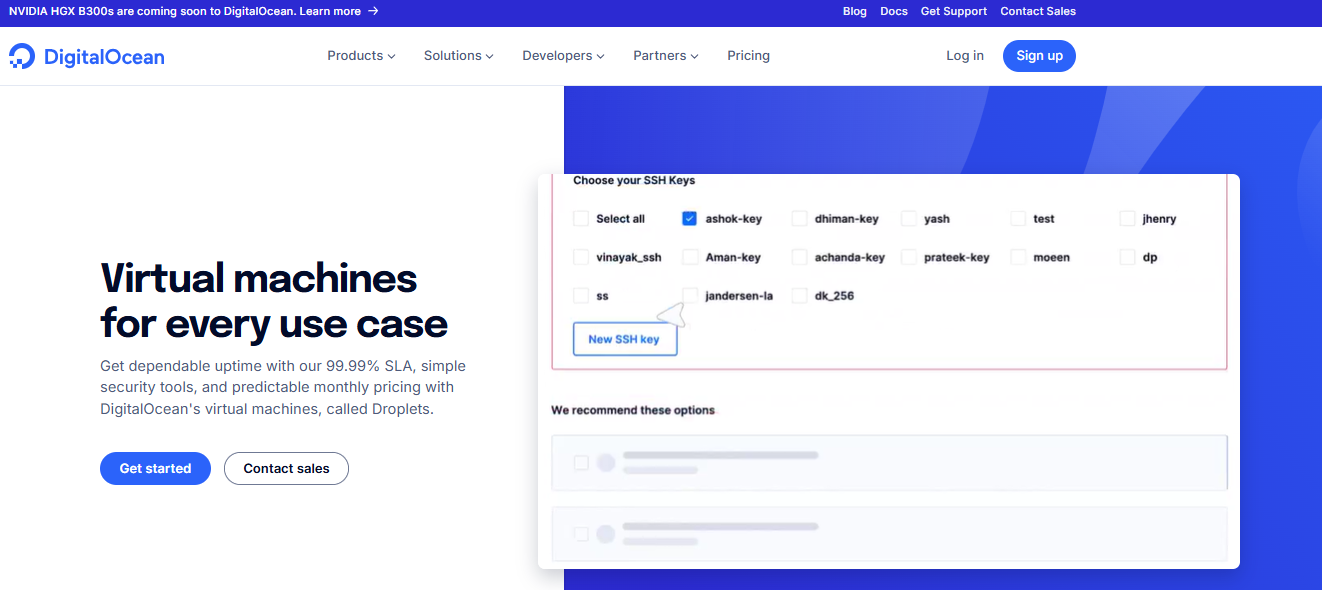The height and width of the screenshot is (590, 1322).
Task: Select the yash SSH key
Action: pyautogui.click(x=909, y=218)
